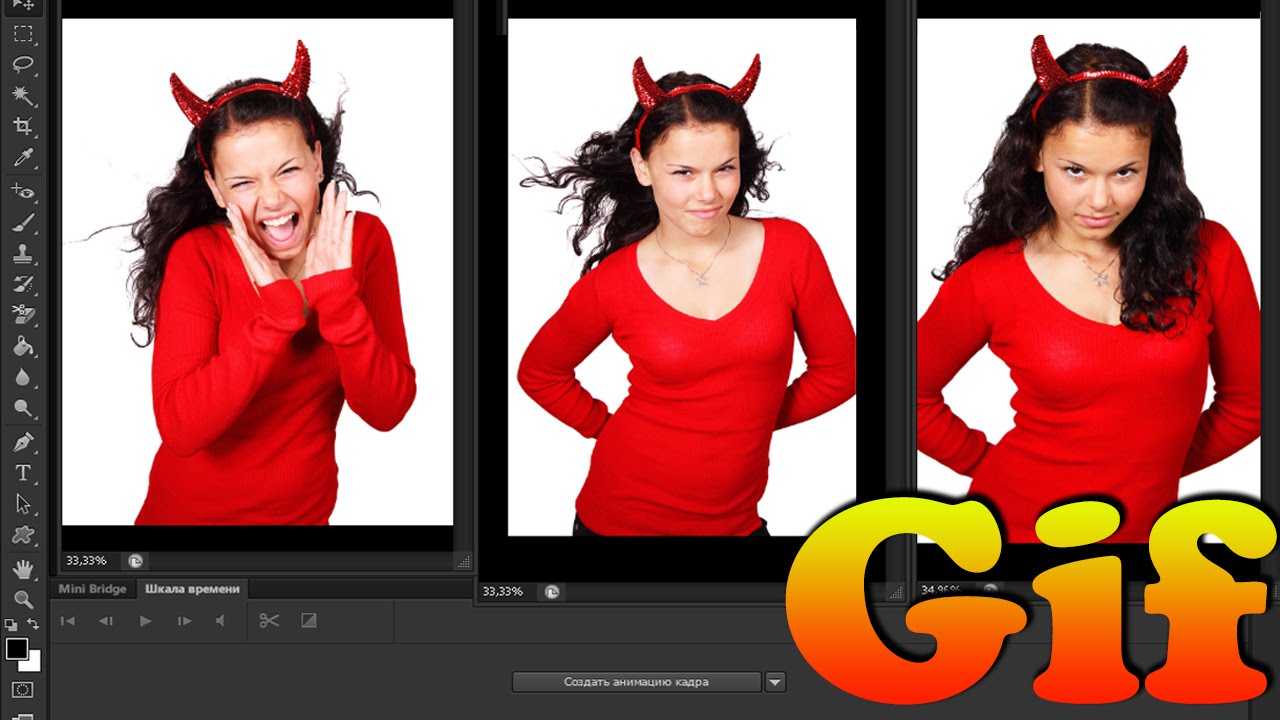
Task: Click resize grip of middle document window
Action: (897, 592)
